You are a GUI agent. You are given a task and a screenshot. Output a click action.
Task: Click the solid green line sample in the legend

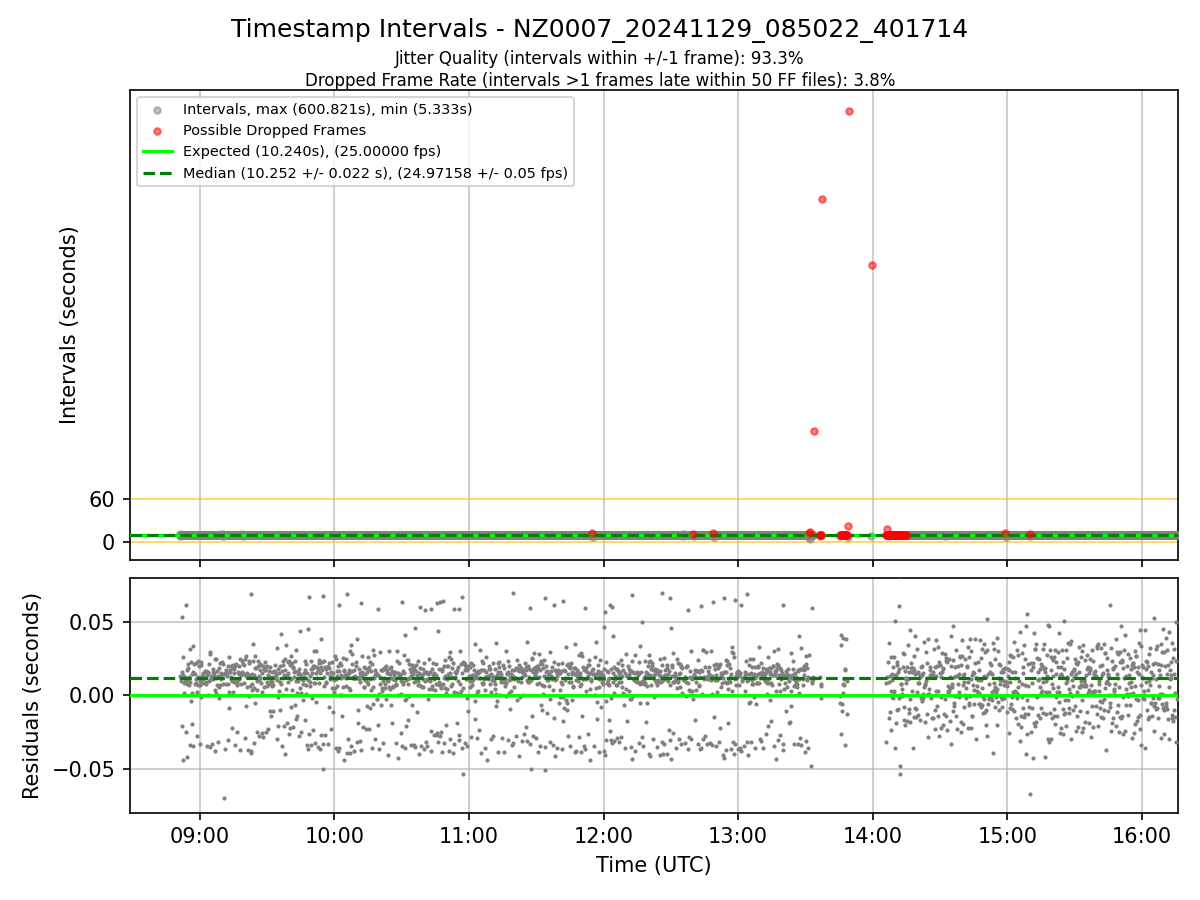click(x=157, y=152)
